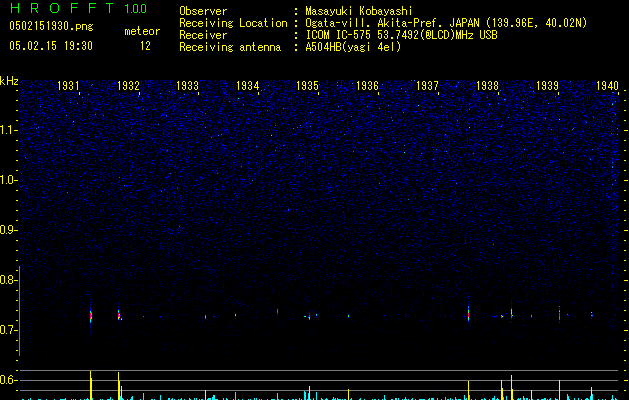Viewport: 629px width, 400px height.
Task: Select the version number 1.0.0
Action: click(136, 9)
